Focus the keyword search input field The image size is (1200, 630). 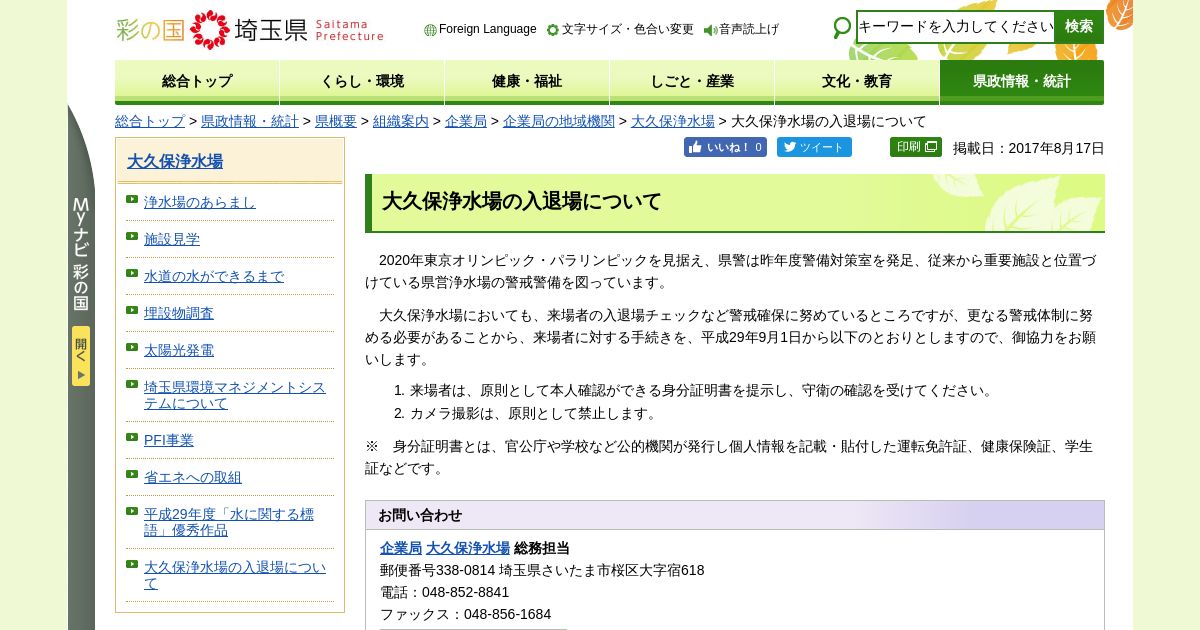955,27
